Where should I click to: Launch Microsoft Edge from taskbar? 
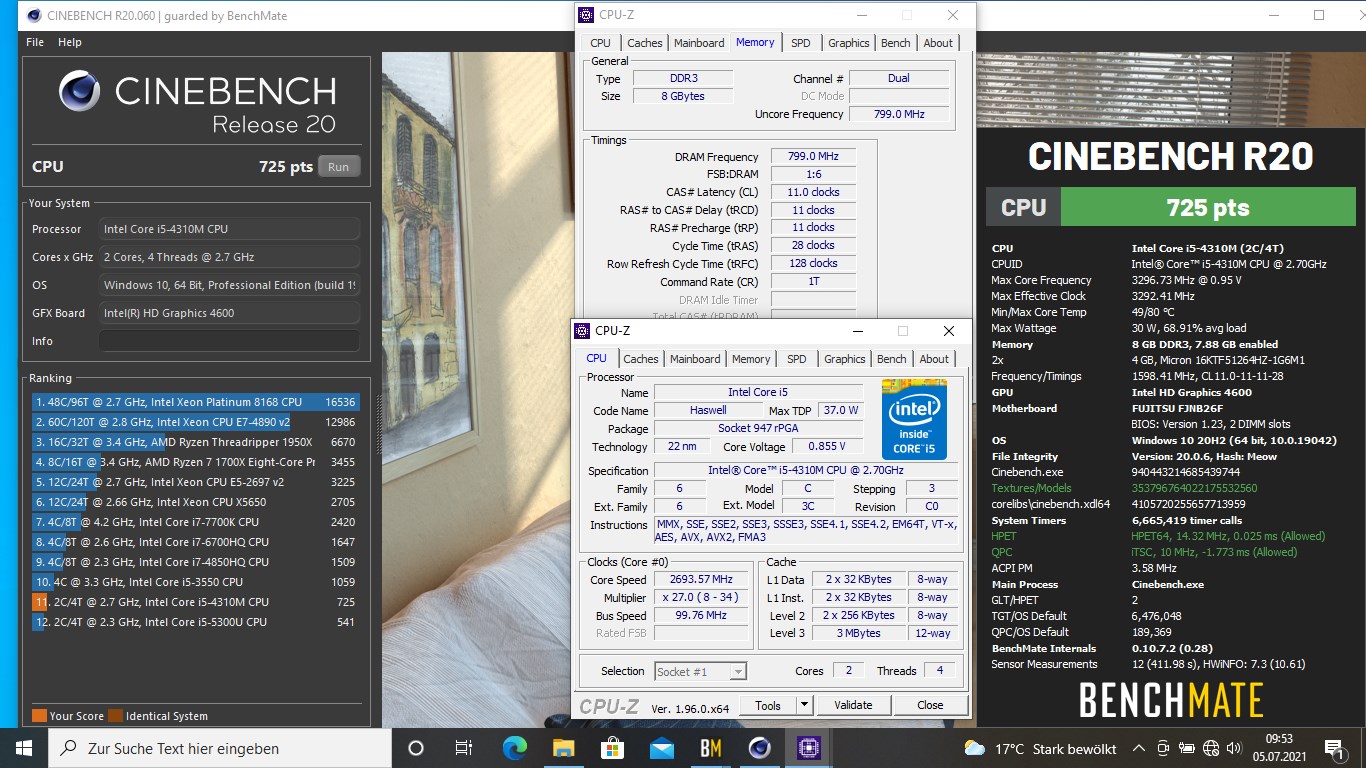(x=514, y=748)
